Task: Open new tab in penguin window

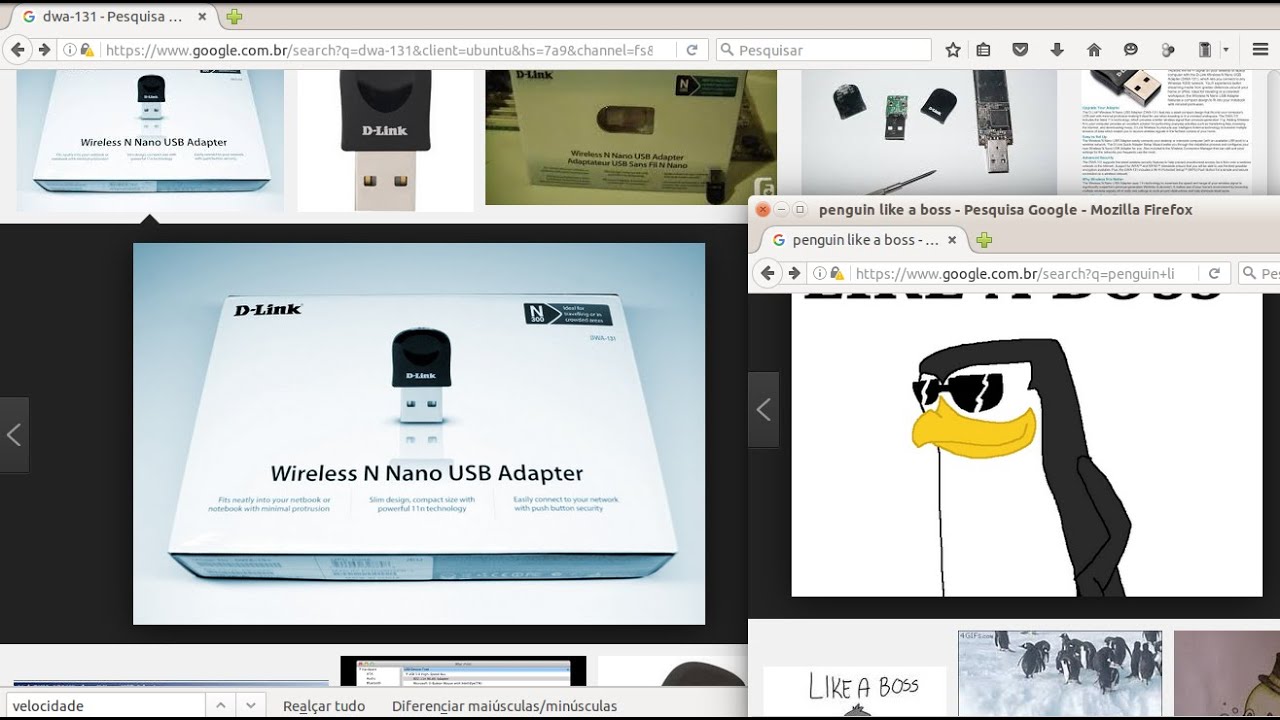Action: (x=984, y=240)
